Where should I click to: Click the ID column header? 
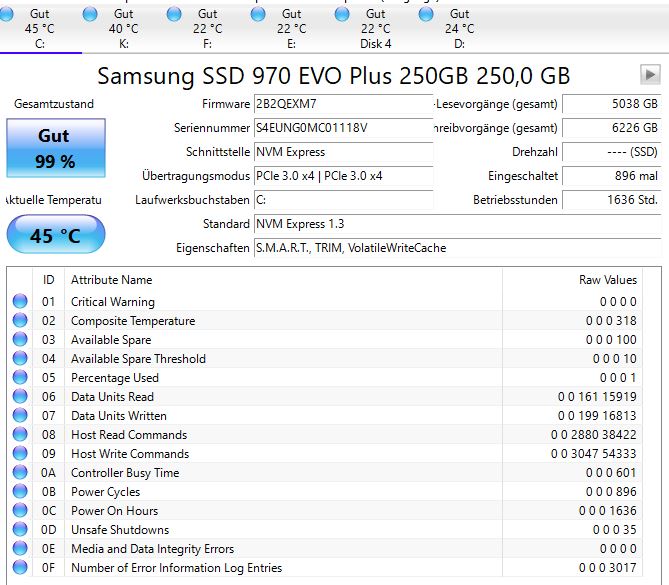click(x=49, y=280)
